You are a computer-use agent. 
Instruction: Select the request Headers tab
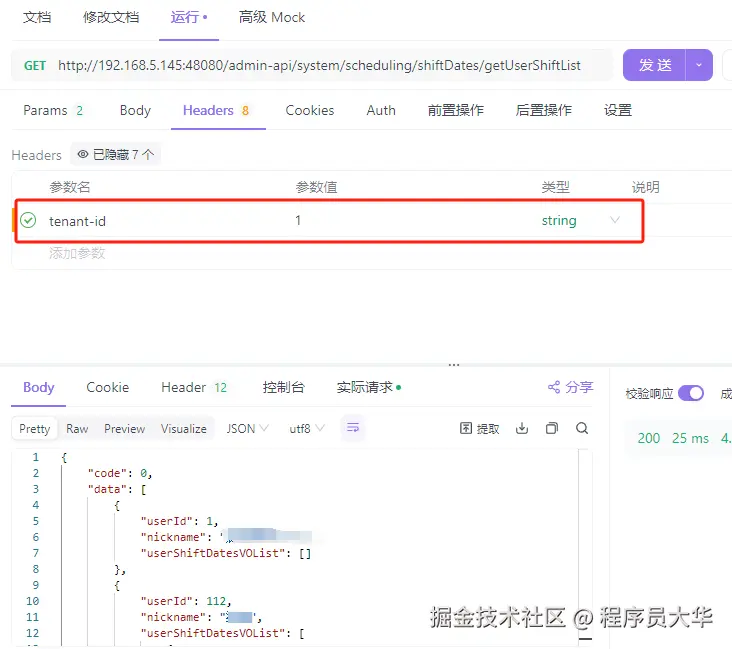click(216, 111)
